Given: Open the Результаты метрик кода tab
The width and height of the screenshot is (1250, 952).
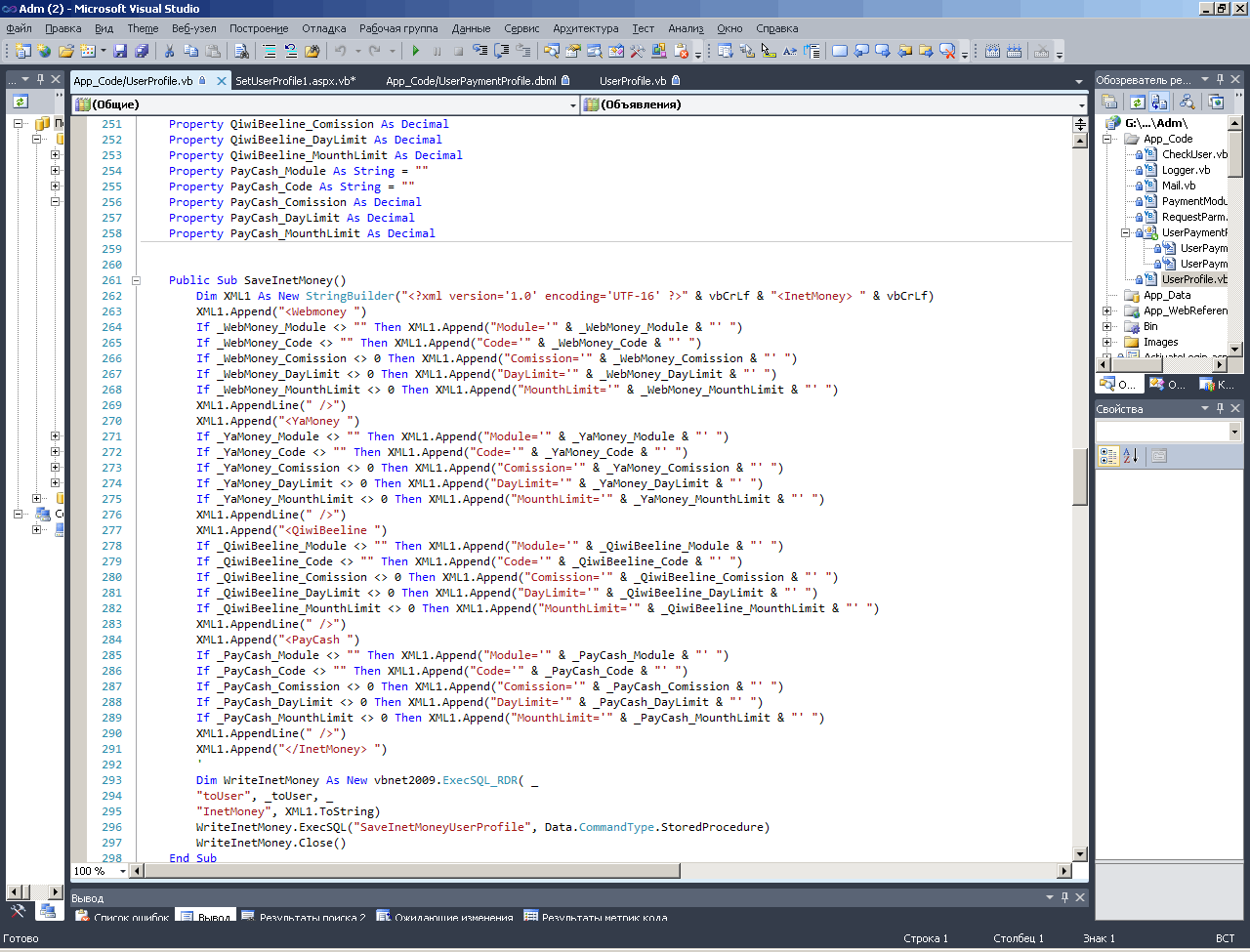Looking at the screenshot, I should [596, 917].
